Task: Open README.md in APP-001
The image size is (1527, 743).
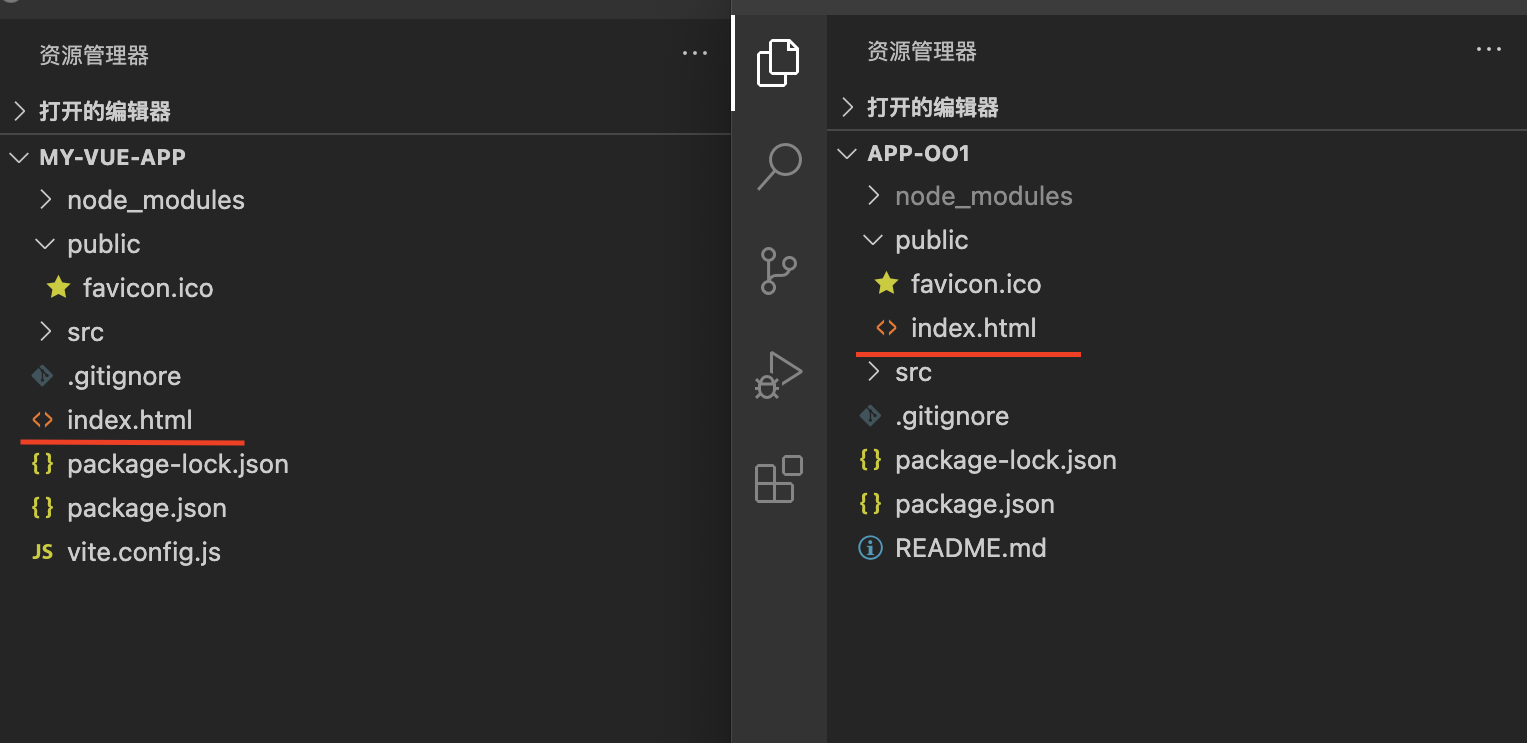Action: tap(970, 548)
